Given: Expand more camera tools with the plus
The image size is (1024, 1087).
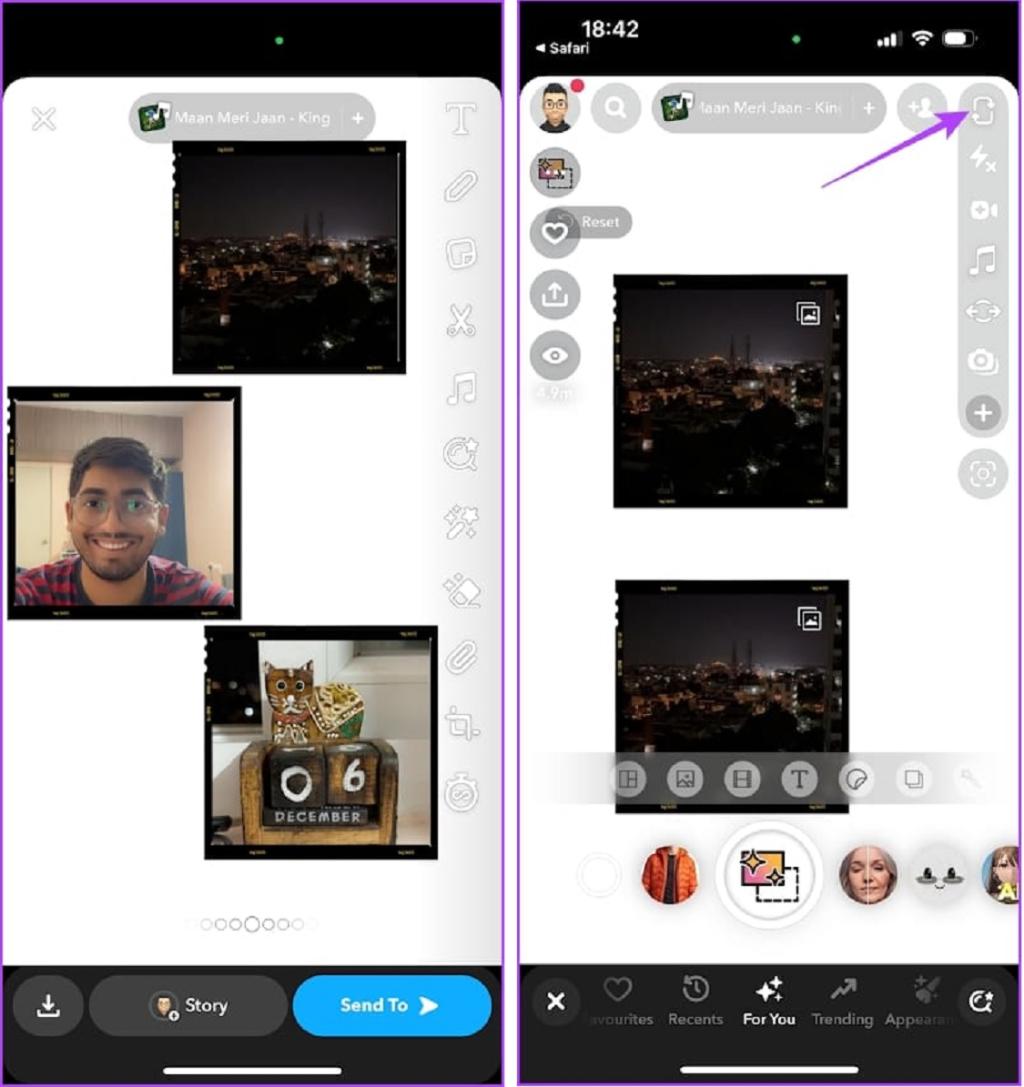Looking at the screenshot, I should [x=982, y=413].
